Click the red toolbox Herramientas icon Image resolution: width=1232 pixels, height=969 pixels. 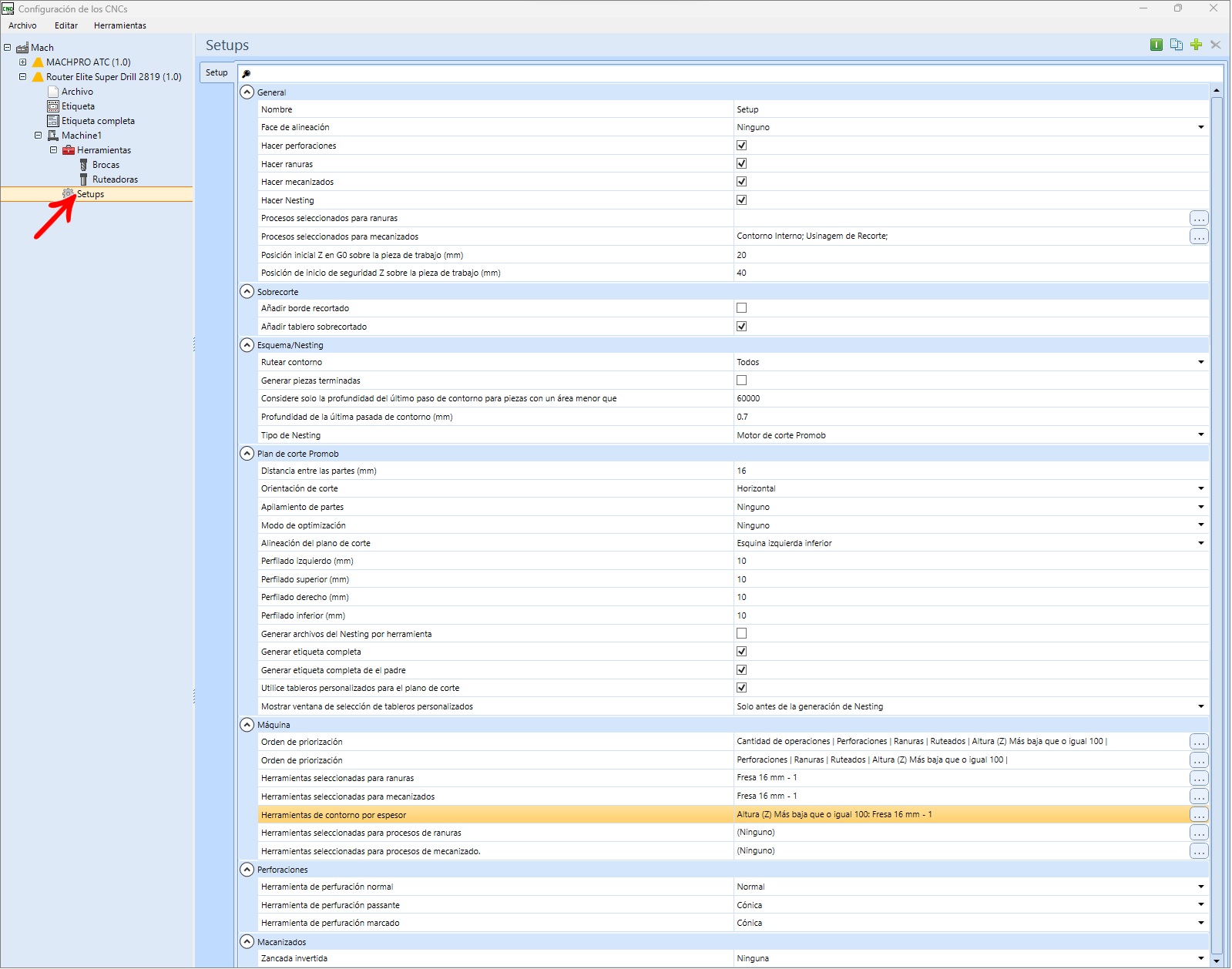[69, 150]
